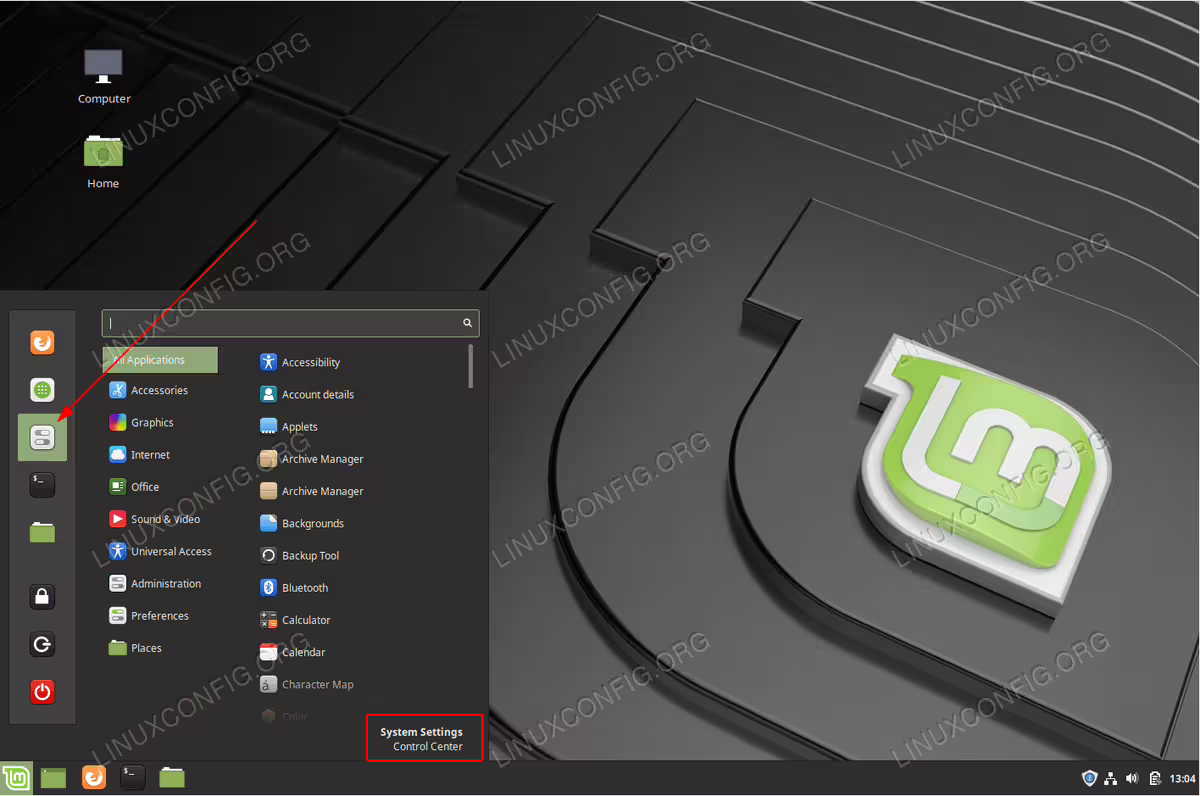Open the network connection tray icon
1200x796 pixels.
pyautogui.click(x=1112, y=778)
